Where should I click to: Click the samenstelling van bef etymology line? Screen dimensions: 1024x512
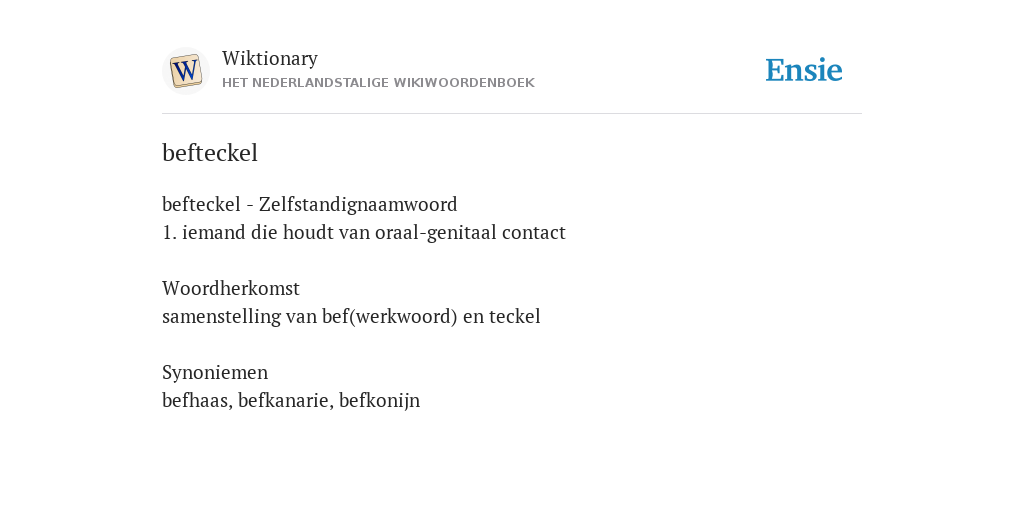click(x=351, y=317)
